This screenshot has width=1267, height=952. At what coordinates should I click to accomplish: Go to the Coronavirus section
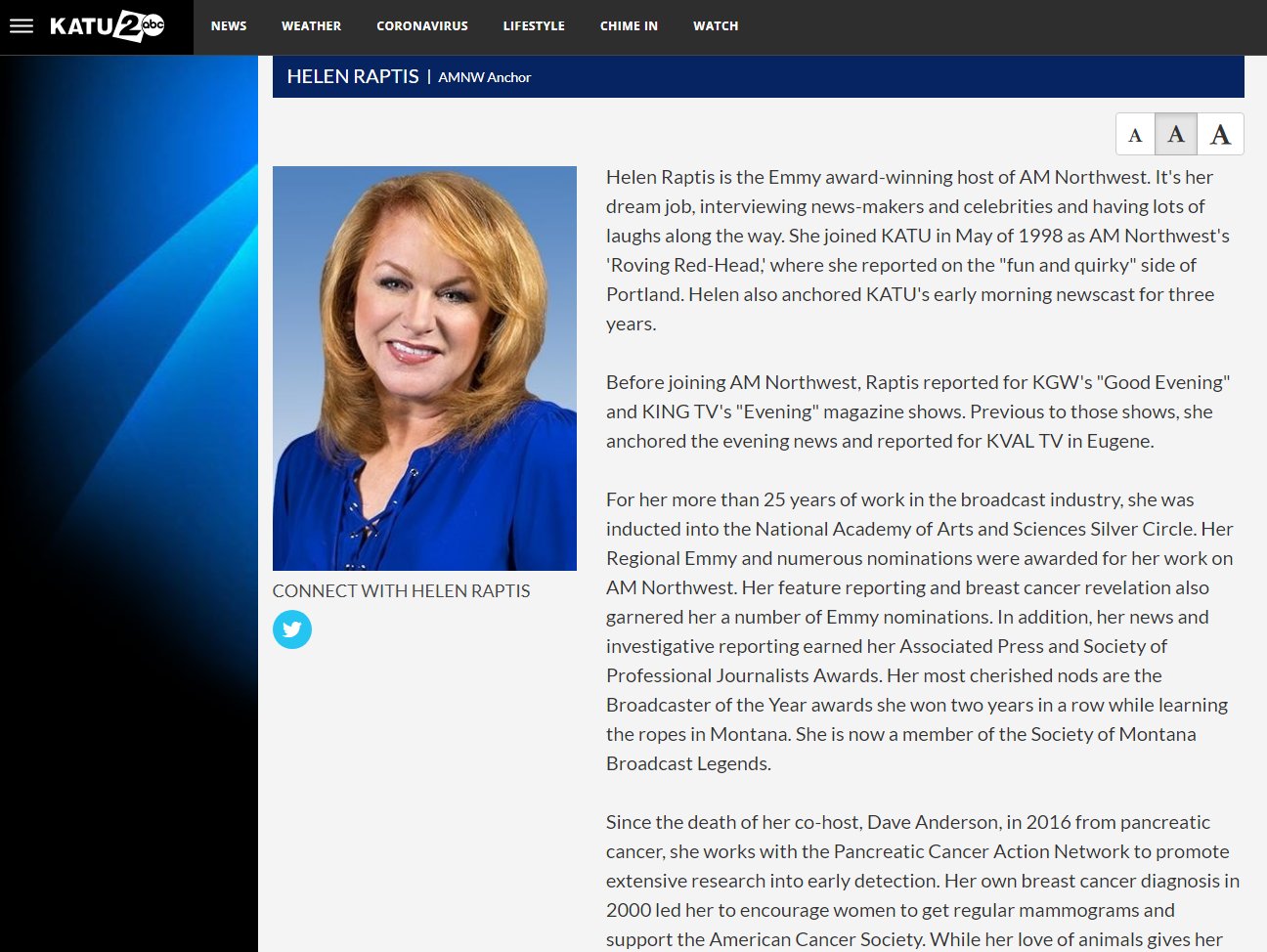[x=422, y=26]
